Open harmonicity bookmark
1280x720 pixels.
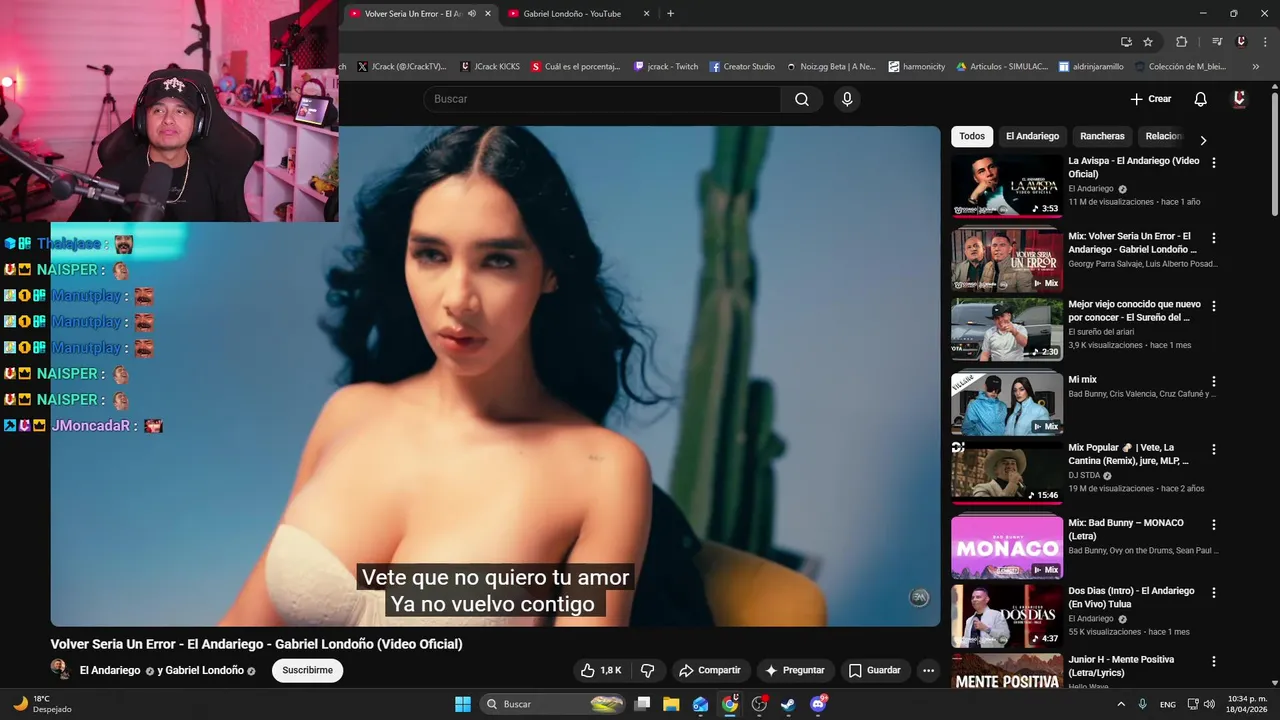click(x=917, y=67)
